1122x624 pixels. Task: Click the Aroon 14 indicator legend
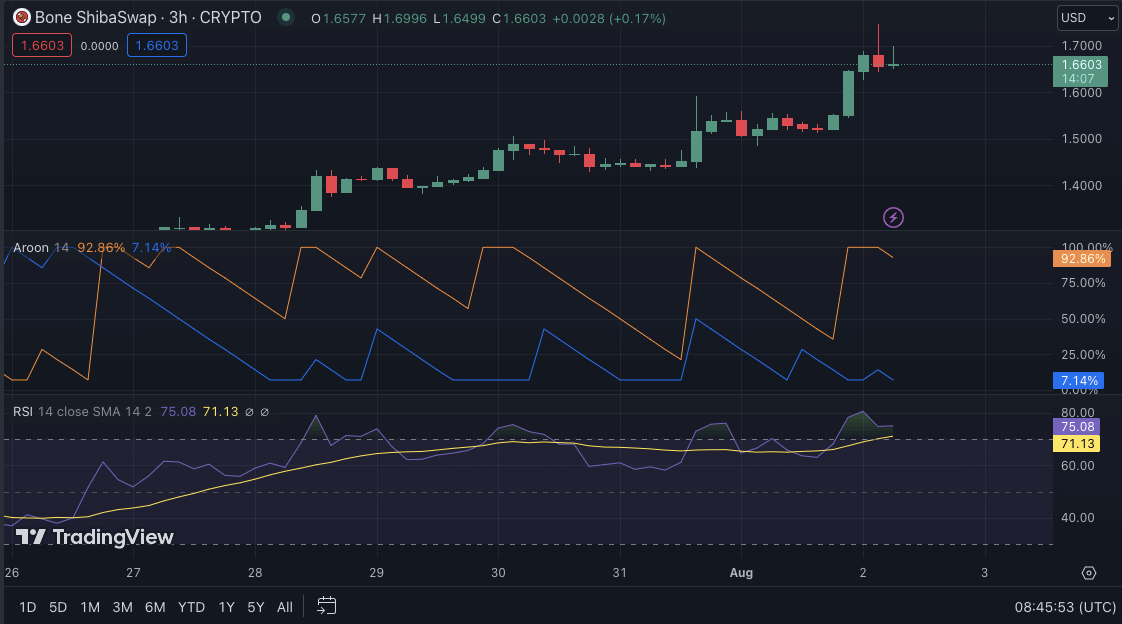coord(41,248)
